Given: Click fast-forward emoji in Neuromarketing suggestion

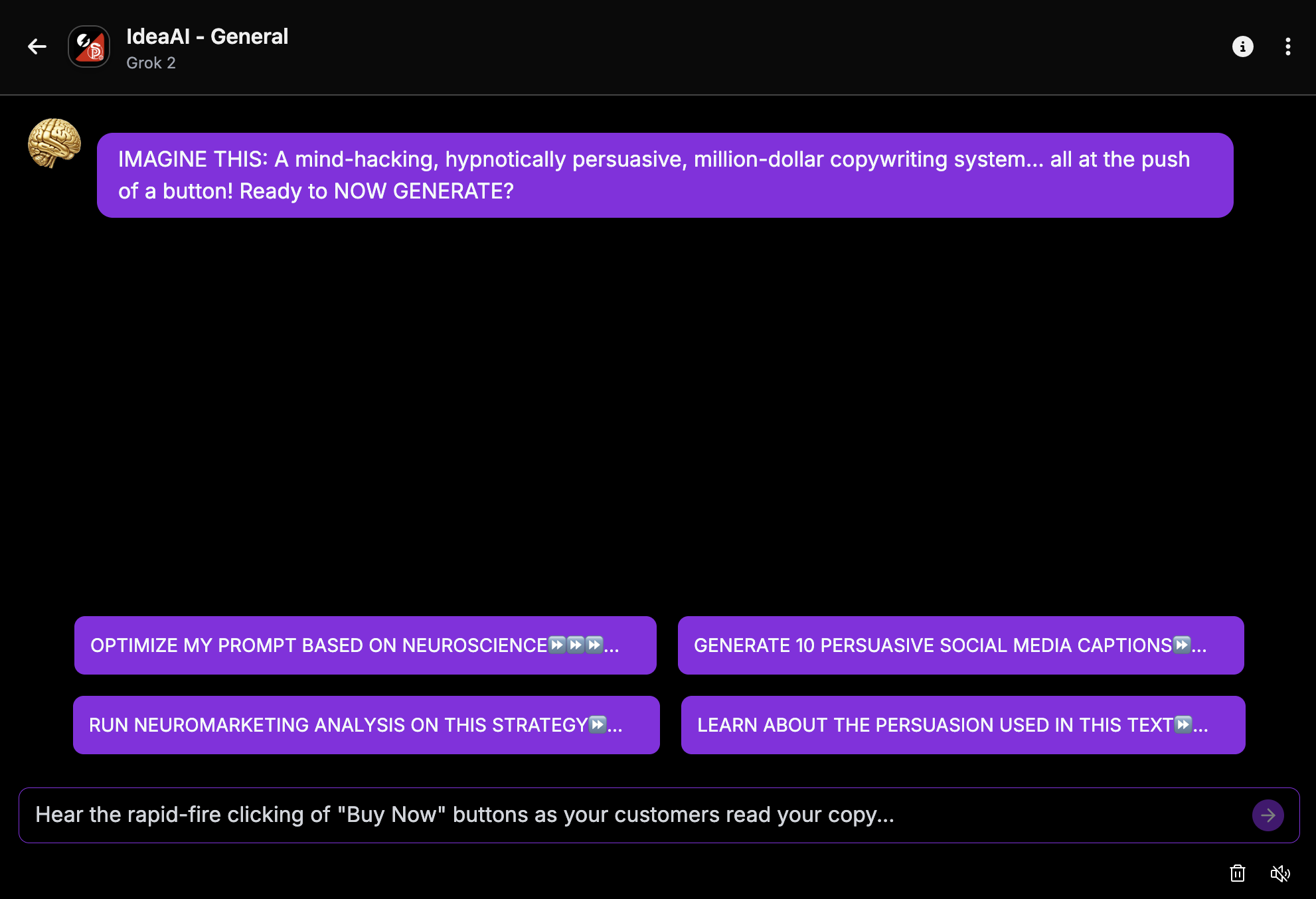Looking at the screenshot, I should [x=598, y=724].
